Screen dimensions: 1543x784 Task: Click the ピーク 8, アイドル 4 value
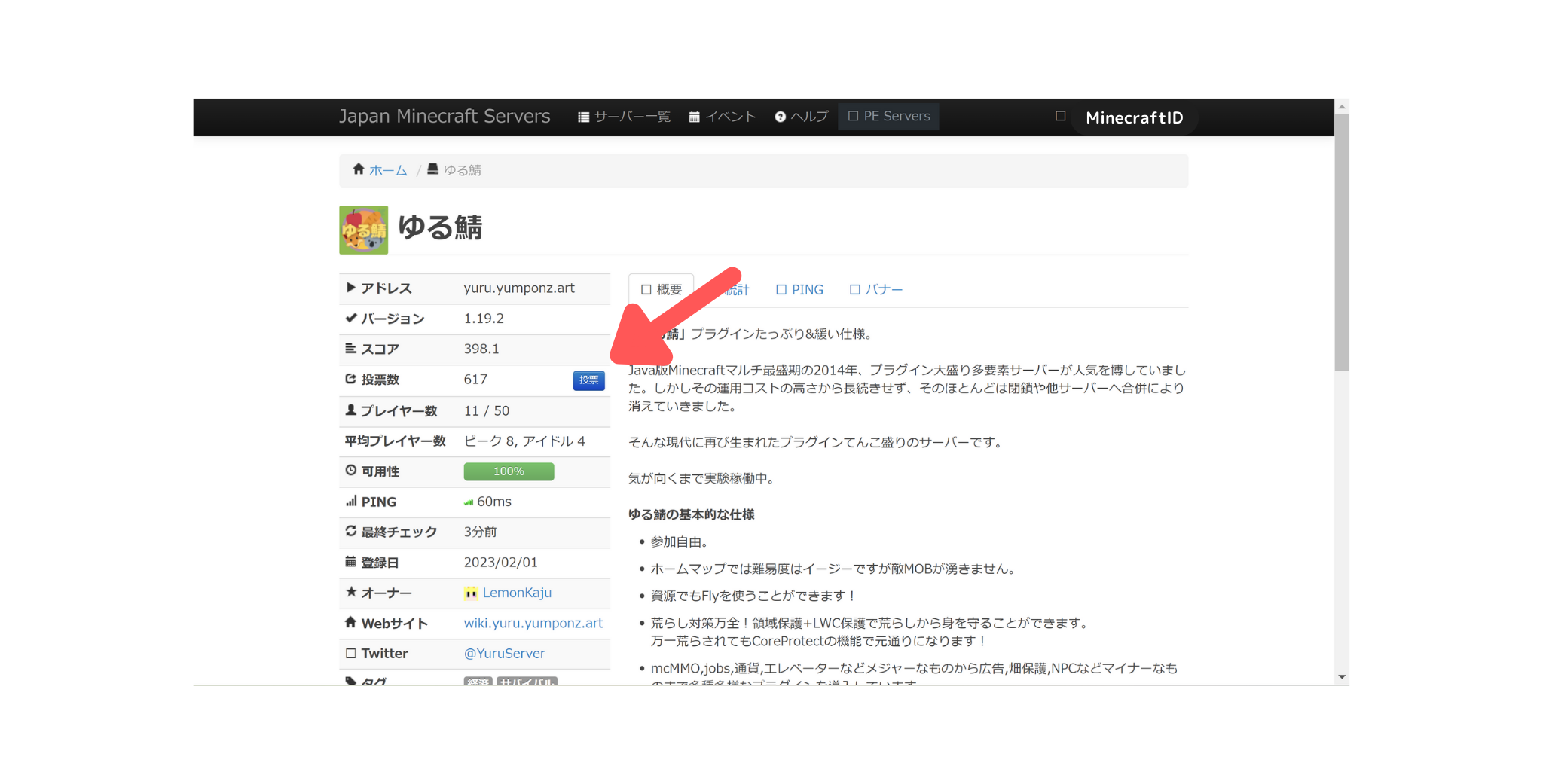coord(524,441)
